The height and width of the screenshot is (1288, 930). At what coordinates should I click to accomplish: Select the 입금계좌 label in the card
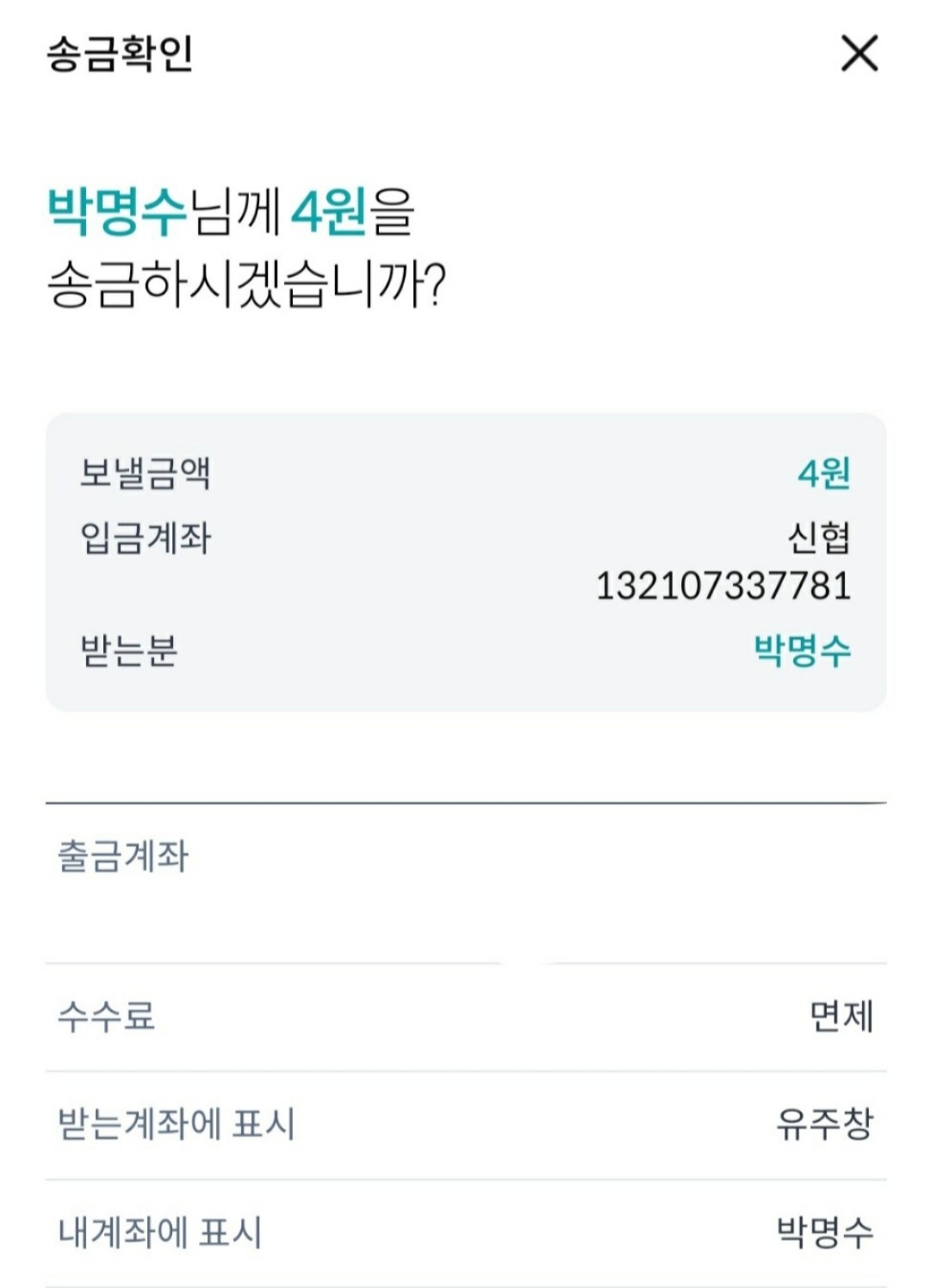[x=145, y=538]
